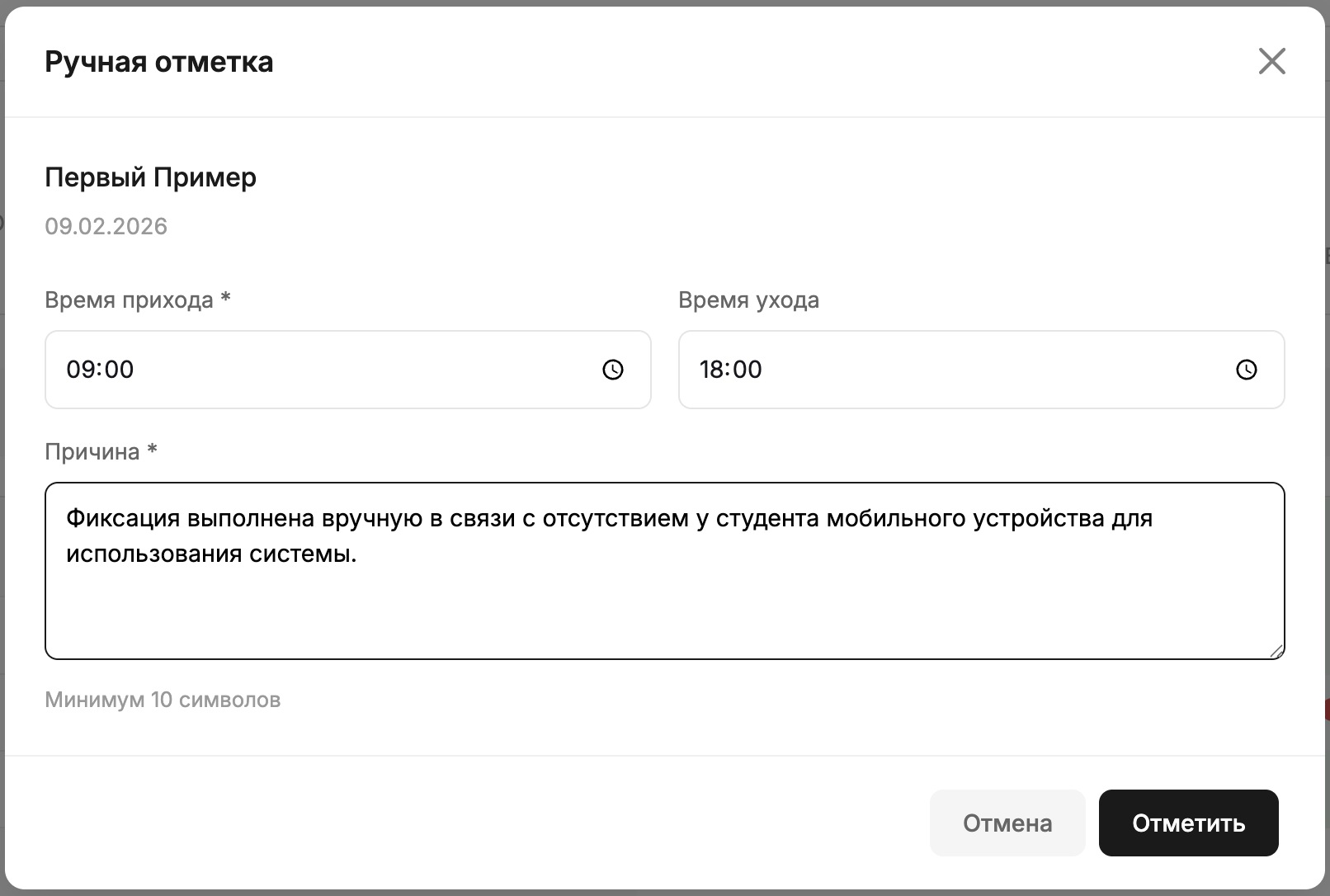Click the required asterisk next to Причина
The image size is (1330, 896).
pyautogui.click(x=152, y=450)
